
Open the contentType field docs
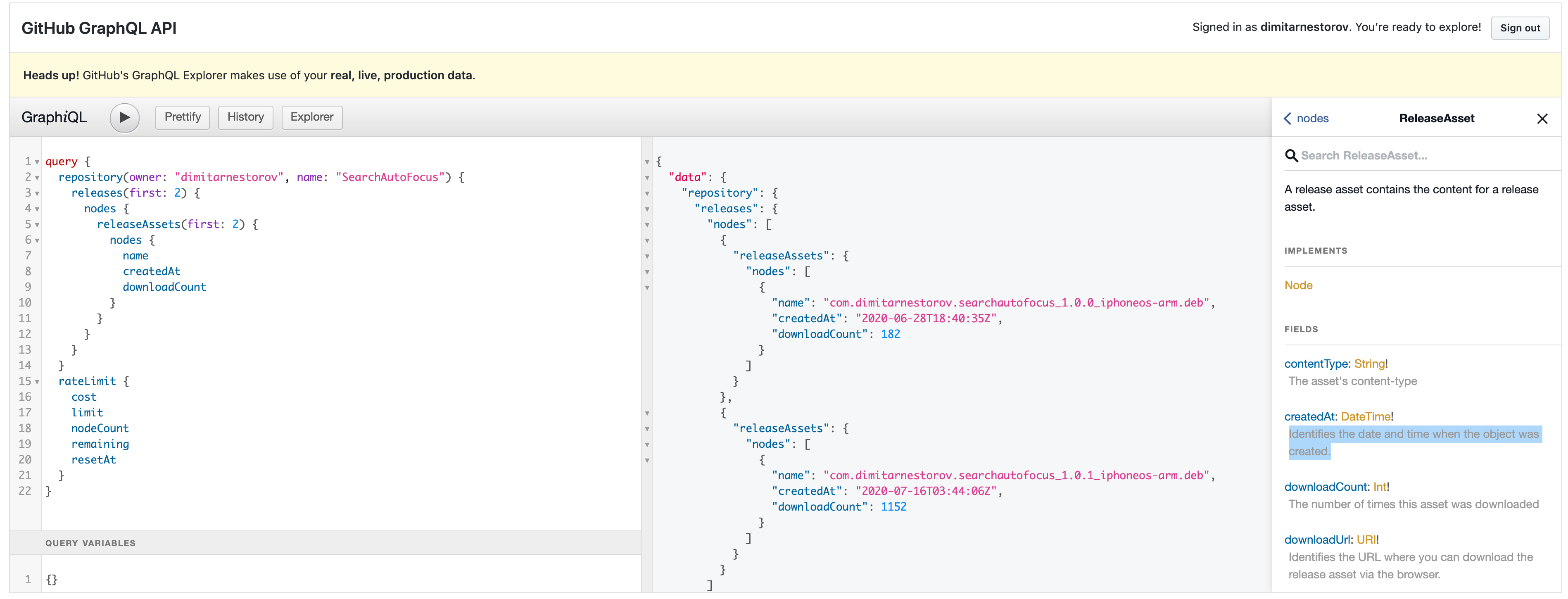tap(1316, 364)
